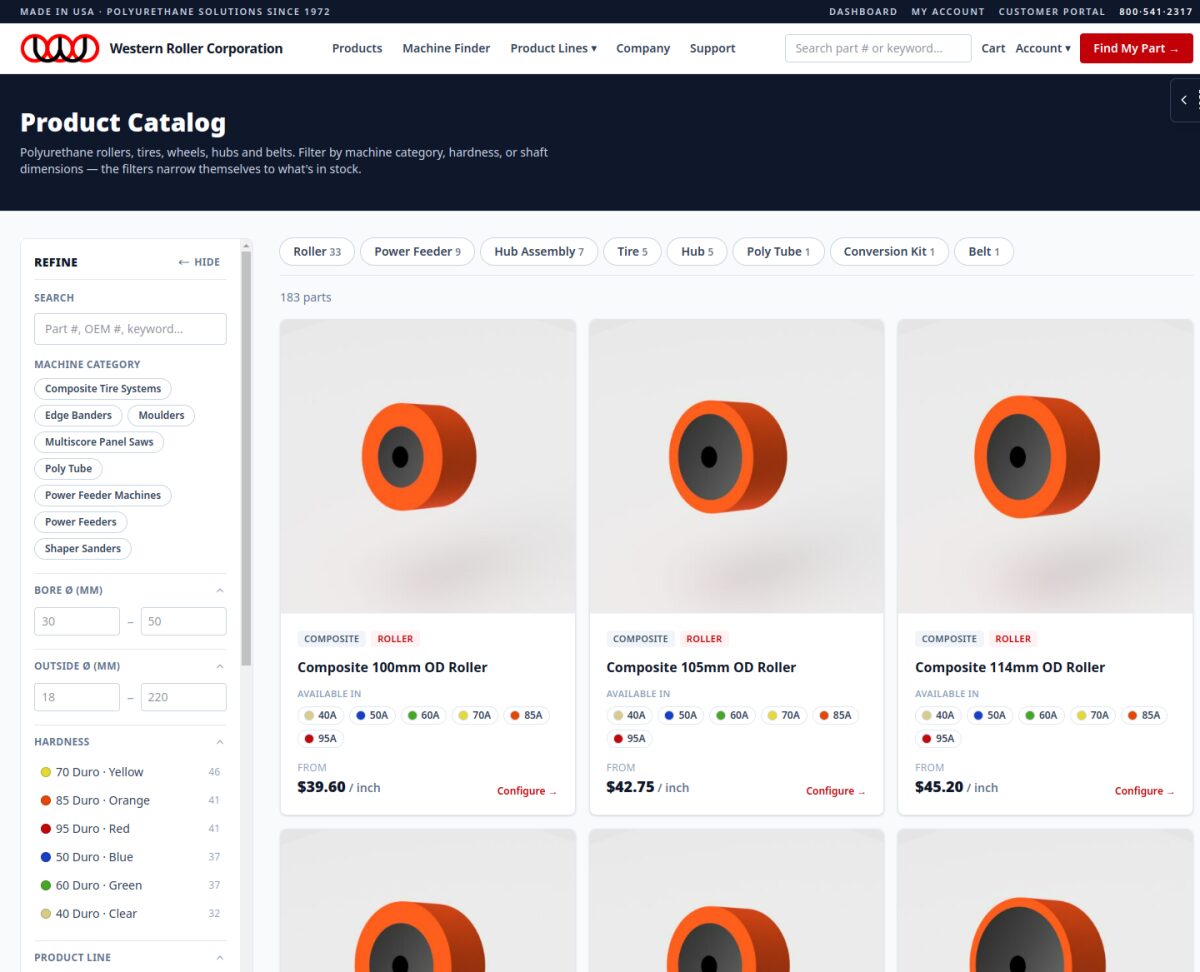Configure the Composite 114mm OD Roller

(1145, 791)
